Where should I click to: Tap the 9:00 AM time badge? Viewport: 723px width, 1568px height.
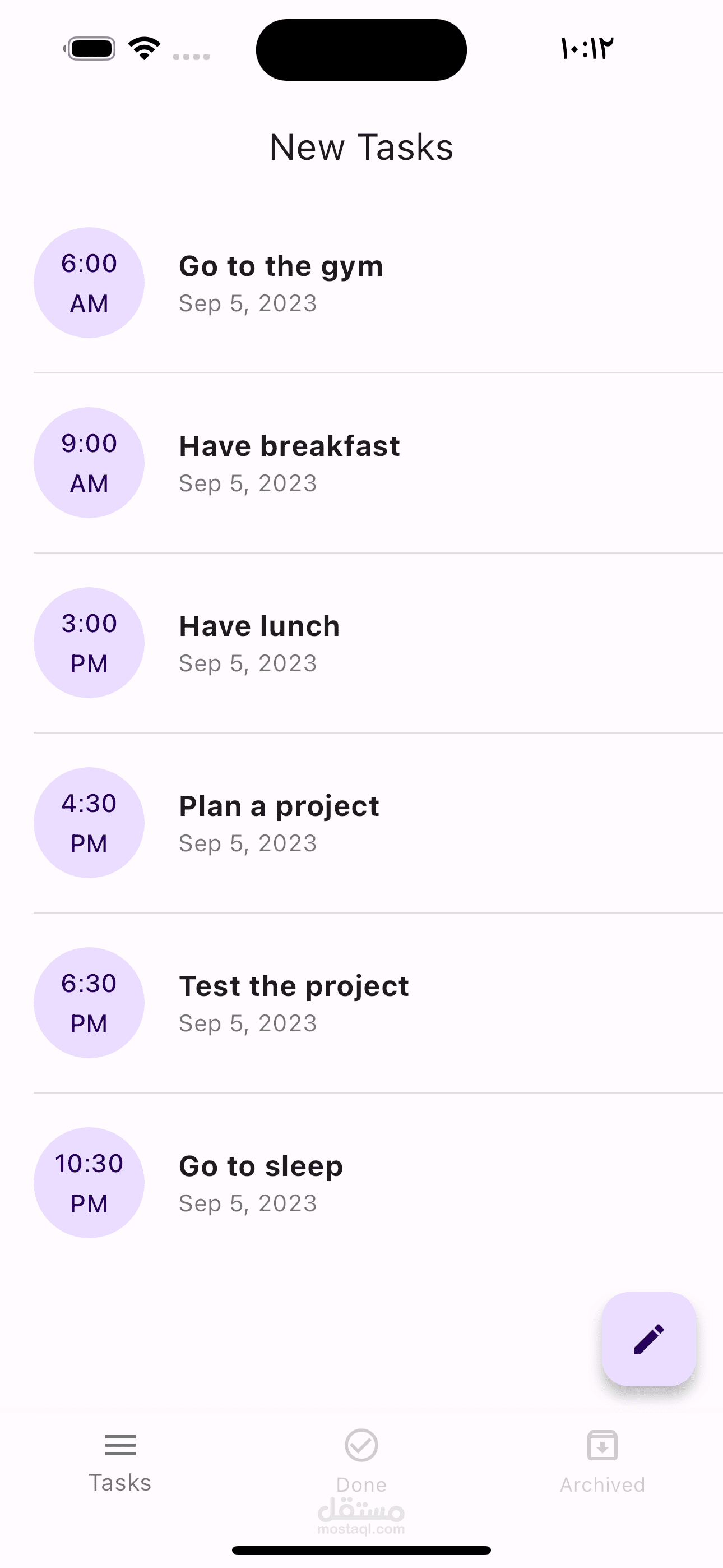(x=89, y=463)
